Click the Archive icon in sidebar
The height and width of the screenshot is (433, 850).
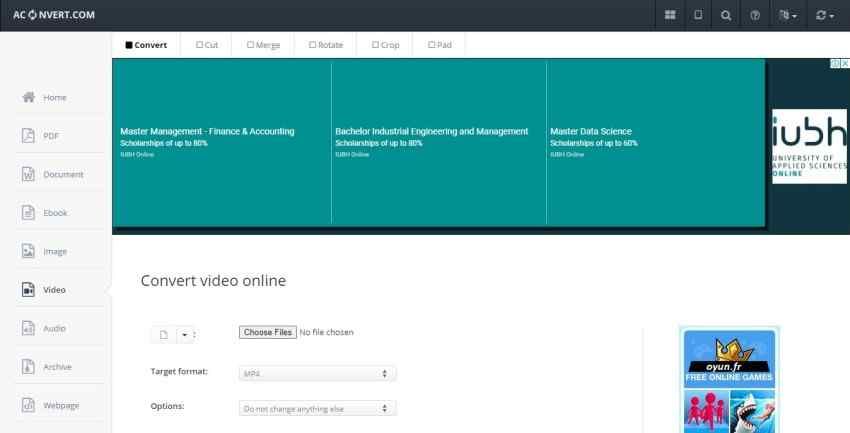28,366
